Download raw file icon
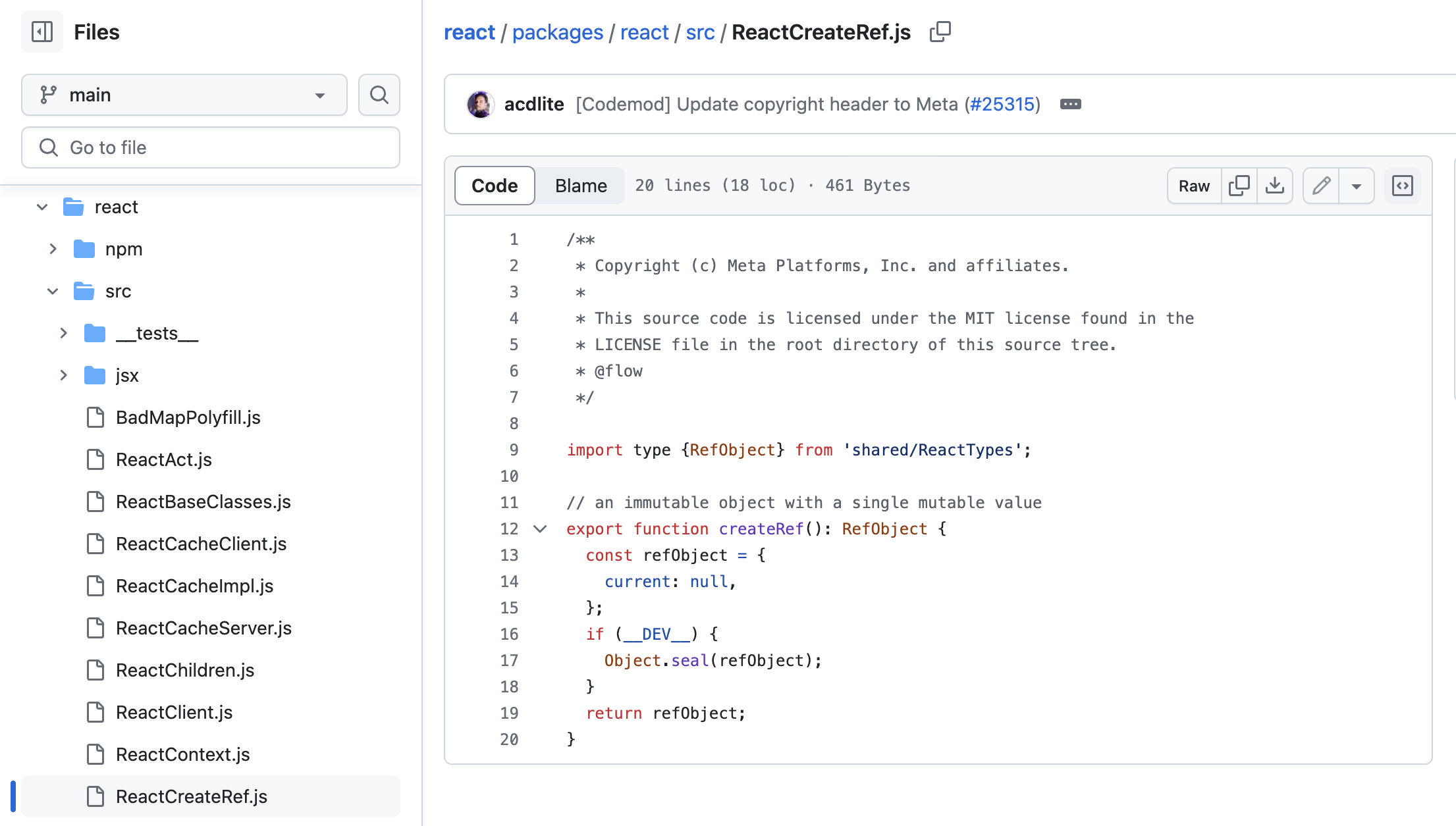Image resolution: width=1456 pixels, height=826 pixels. click(x=1275, y=186)
